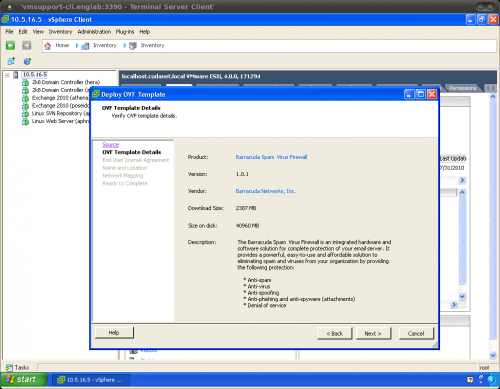
Task: Click the Home icon in breadcrumb bar
Action: point(48,46)
